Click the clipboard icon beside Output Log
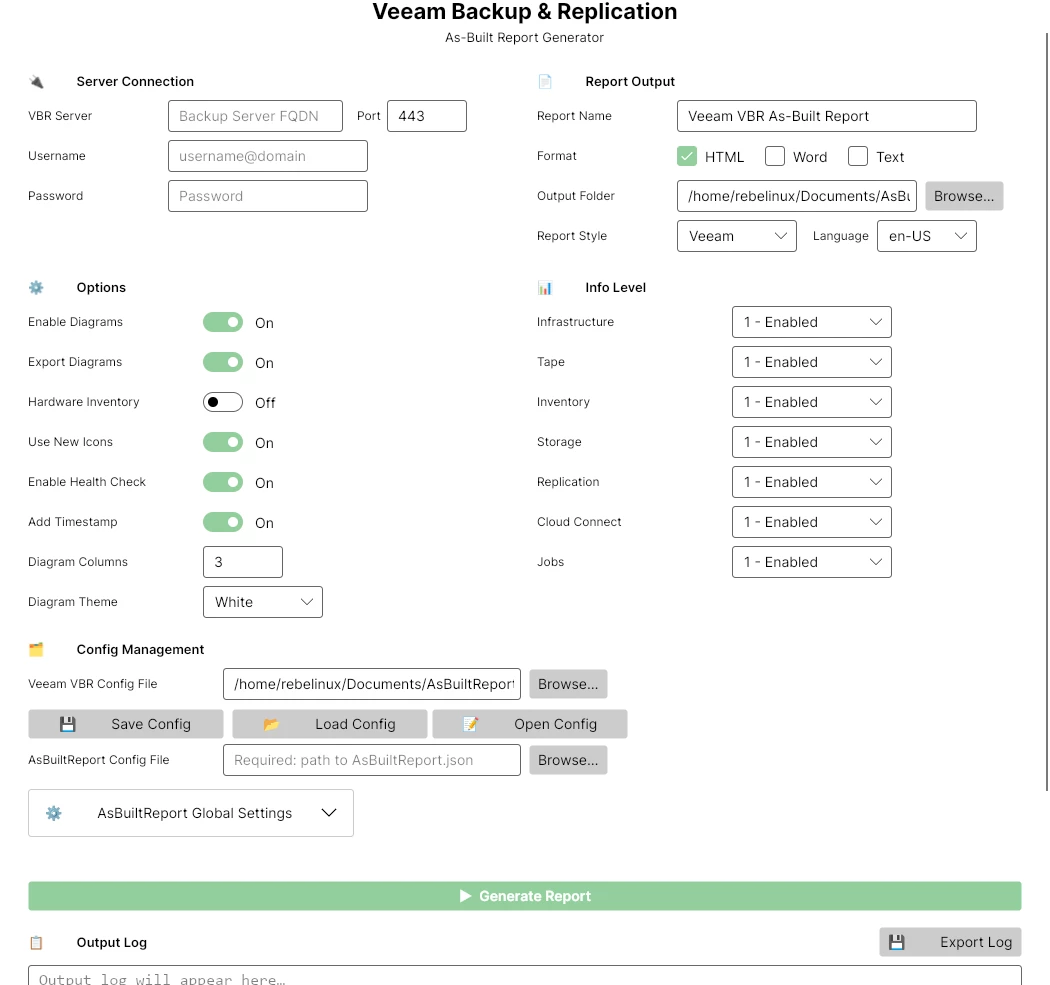Viewport: 1050px width, 985px height. pyautogui.click(x=36, y=943)
